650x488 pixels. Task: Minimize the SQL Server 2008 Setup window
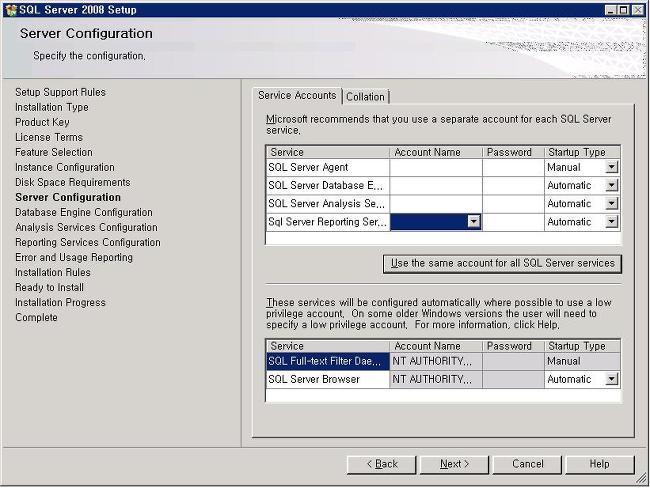coord(610,10)
